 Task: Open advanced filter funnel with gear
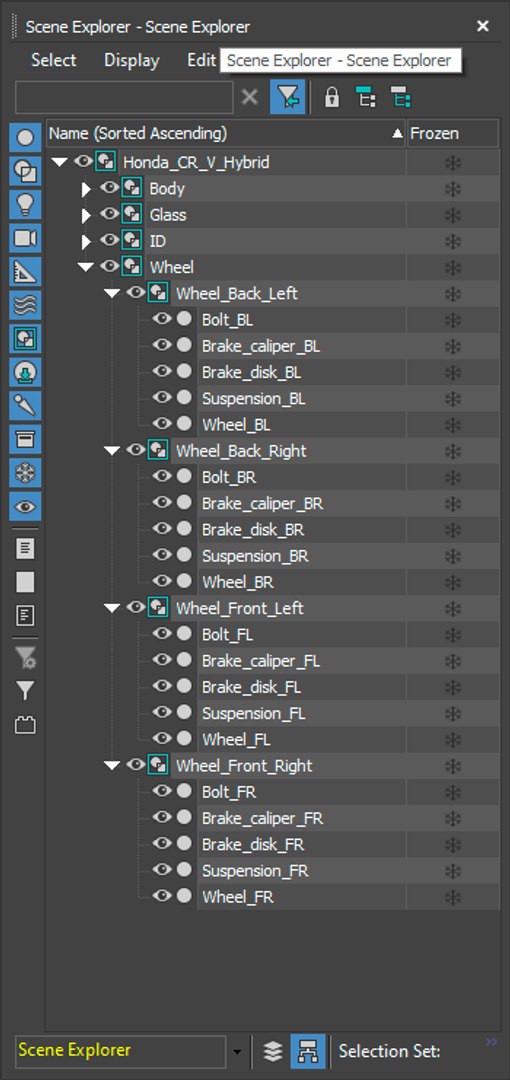(x=26, y=658)
